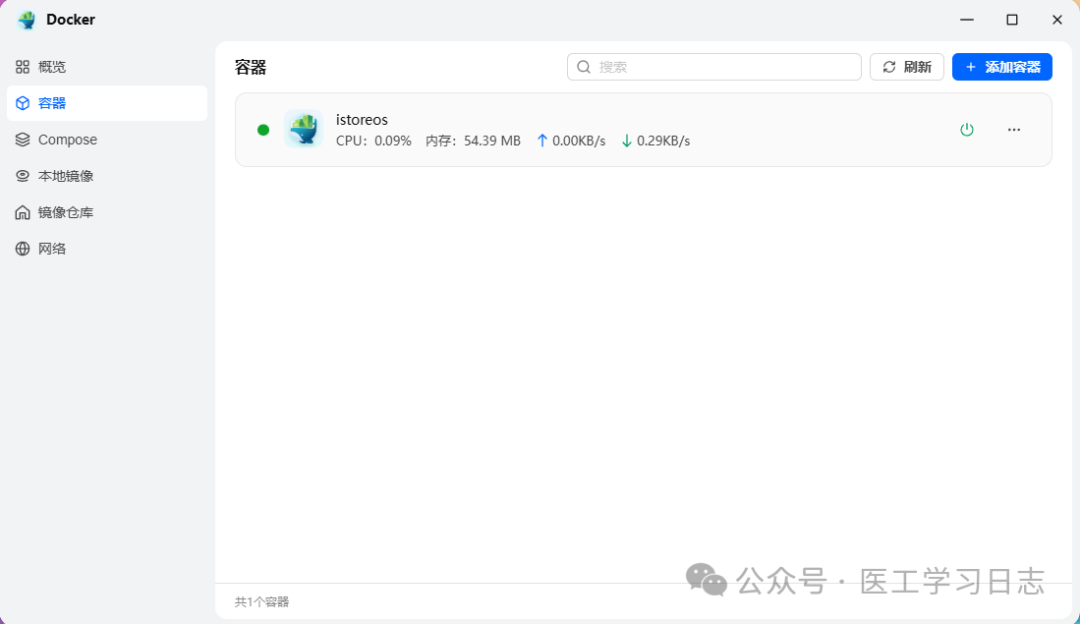Toggle power off the istoreos container
Image resolution: width=1080 pixels, height=624 pixels.
pyautogui.click(x=967, y=129)
